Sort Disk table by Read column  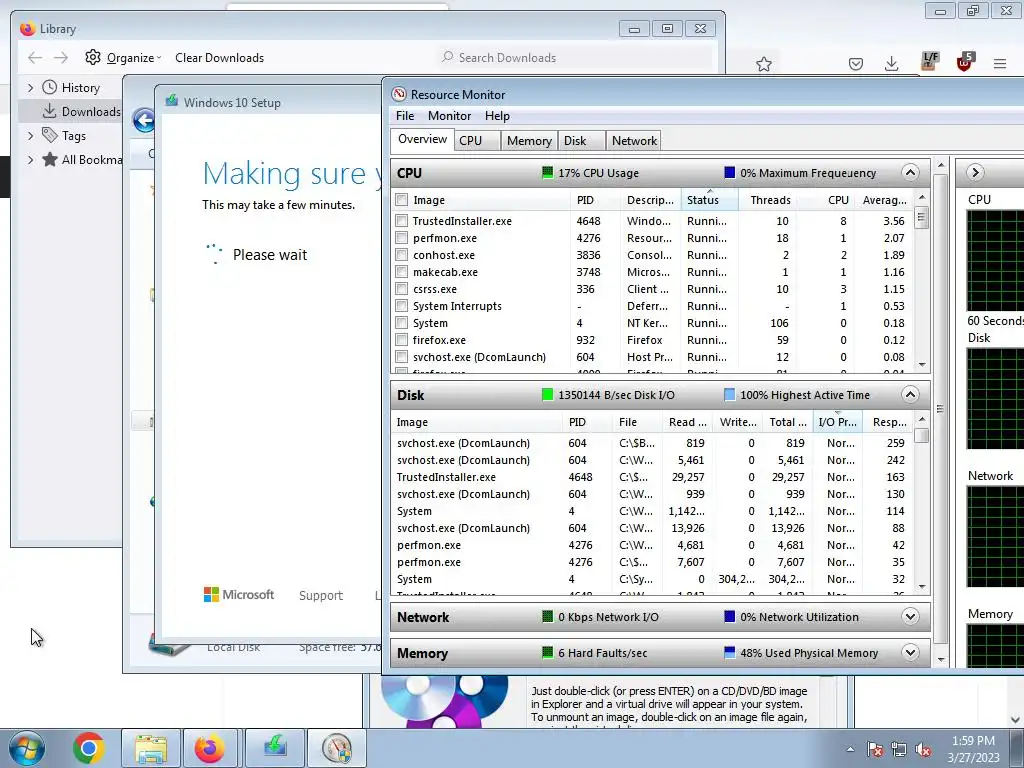(x=687, y=422)
